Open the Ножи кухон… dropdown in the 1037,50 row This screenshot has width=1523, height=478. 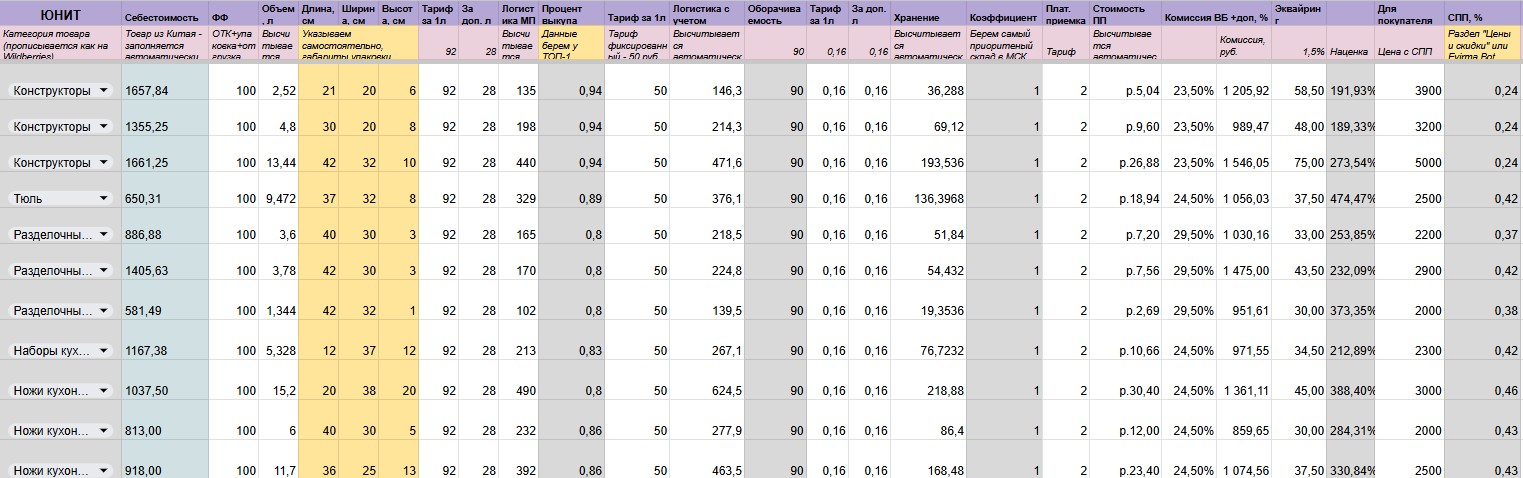pyautogui.click(x=103, y=391)
